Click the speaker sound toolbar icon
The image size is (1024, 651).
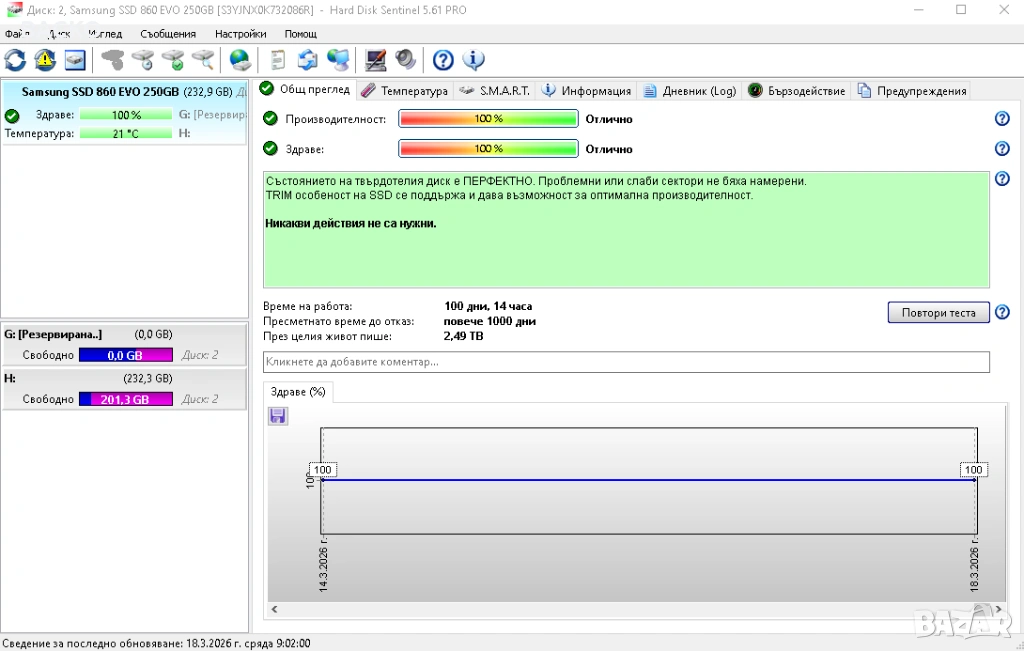[x=406, y=60]
